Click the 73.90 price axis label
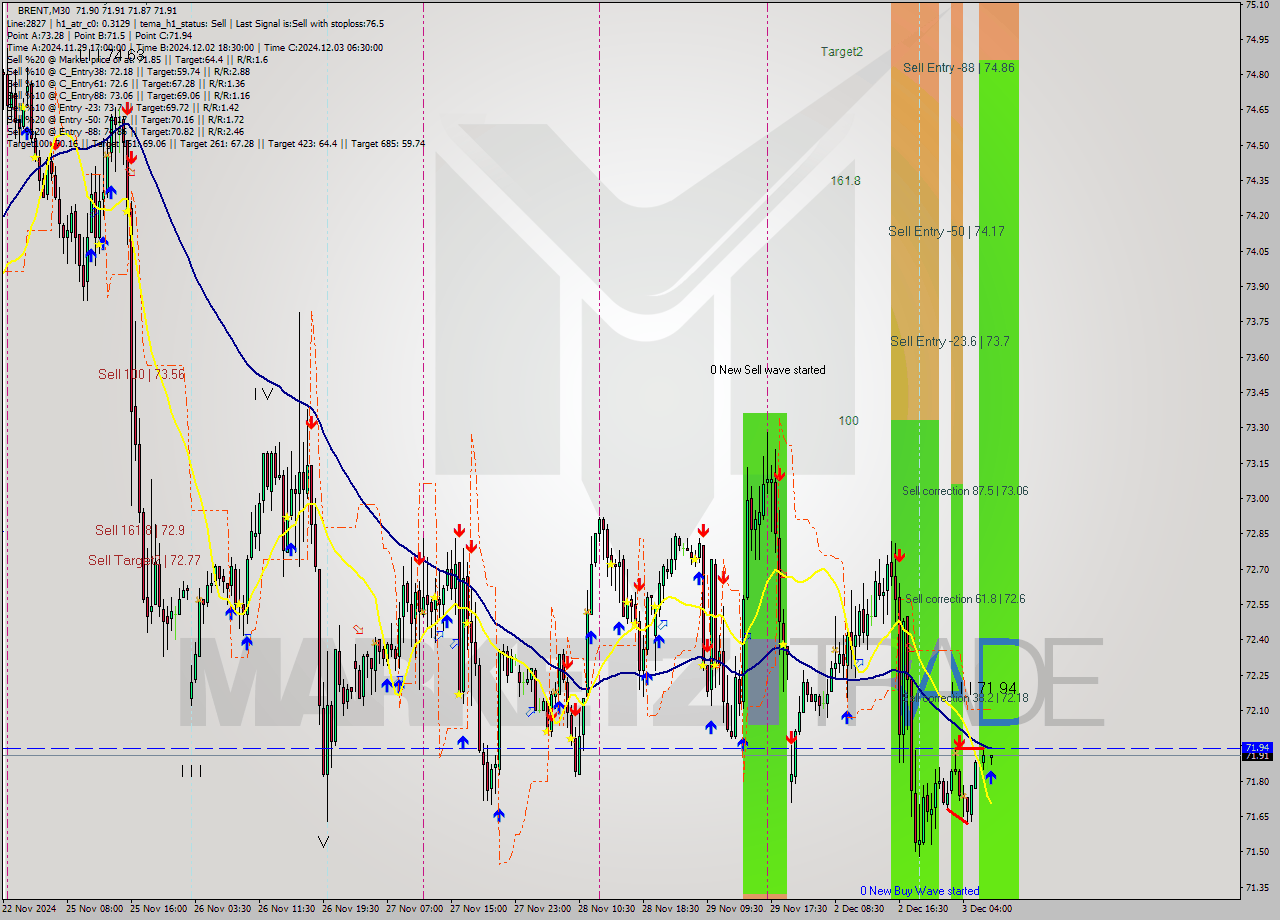1280x920 pixels. 1258,286
